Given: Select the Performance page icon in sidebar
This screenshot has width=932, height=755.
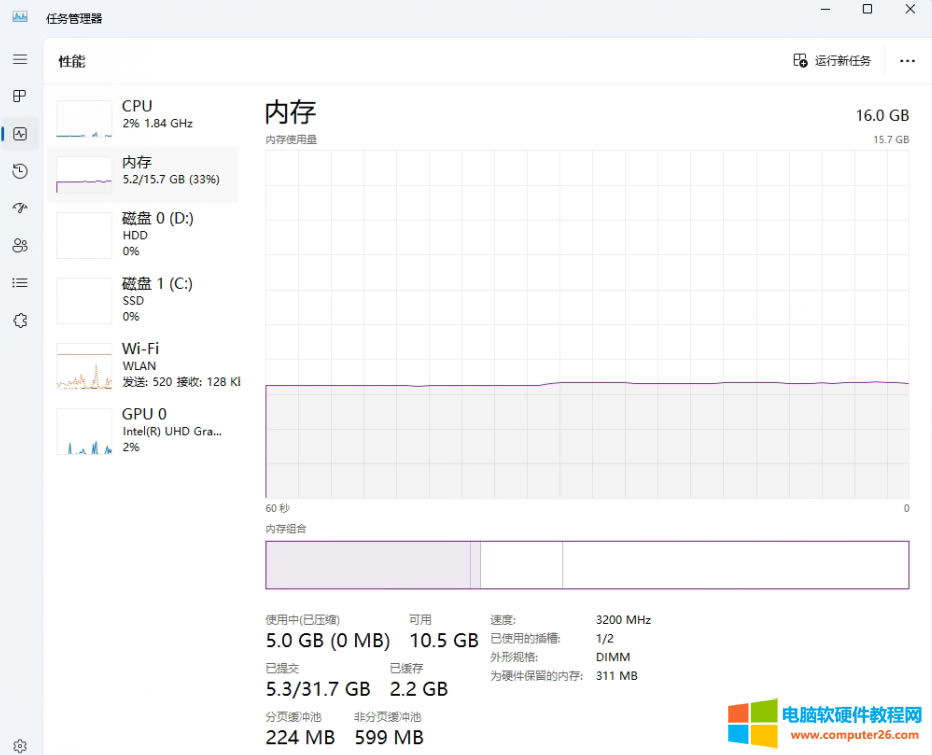Looking at the screenshot, I should pyautogui.click(x=20, y=134).
